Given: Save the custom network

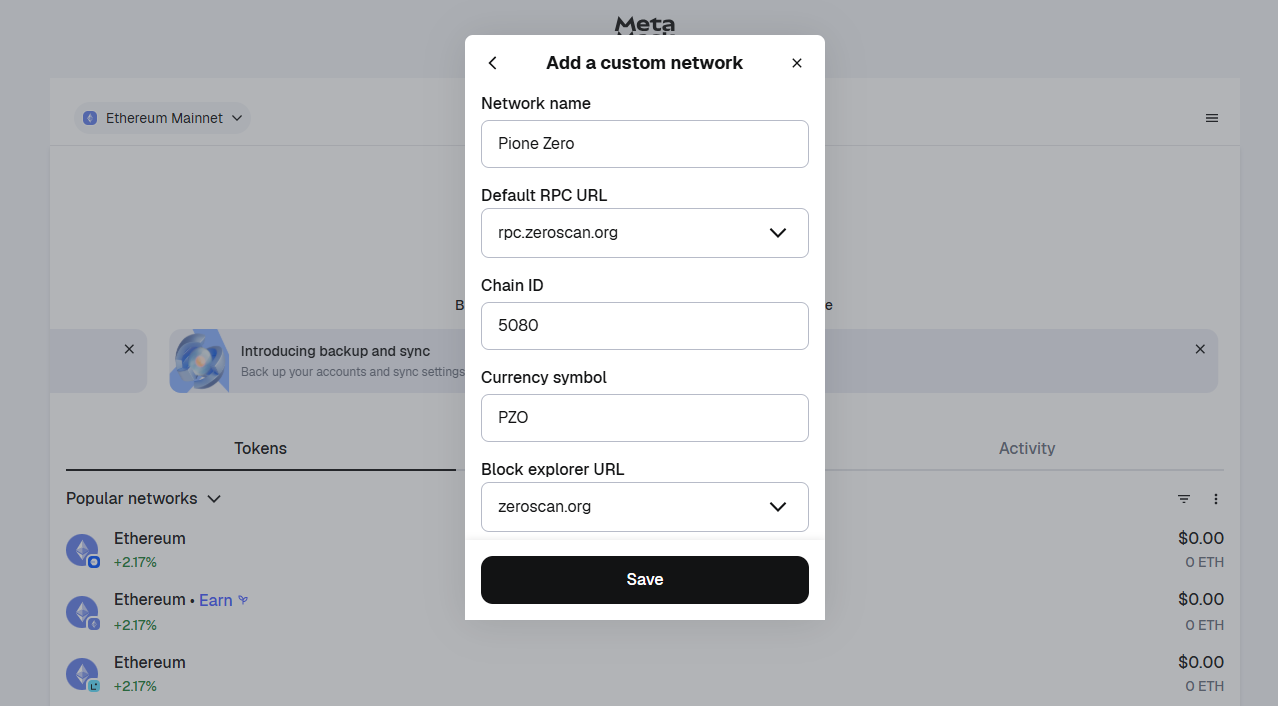Looking at the screenshot, I should pyautogui.click(x=644, y=580).
